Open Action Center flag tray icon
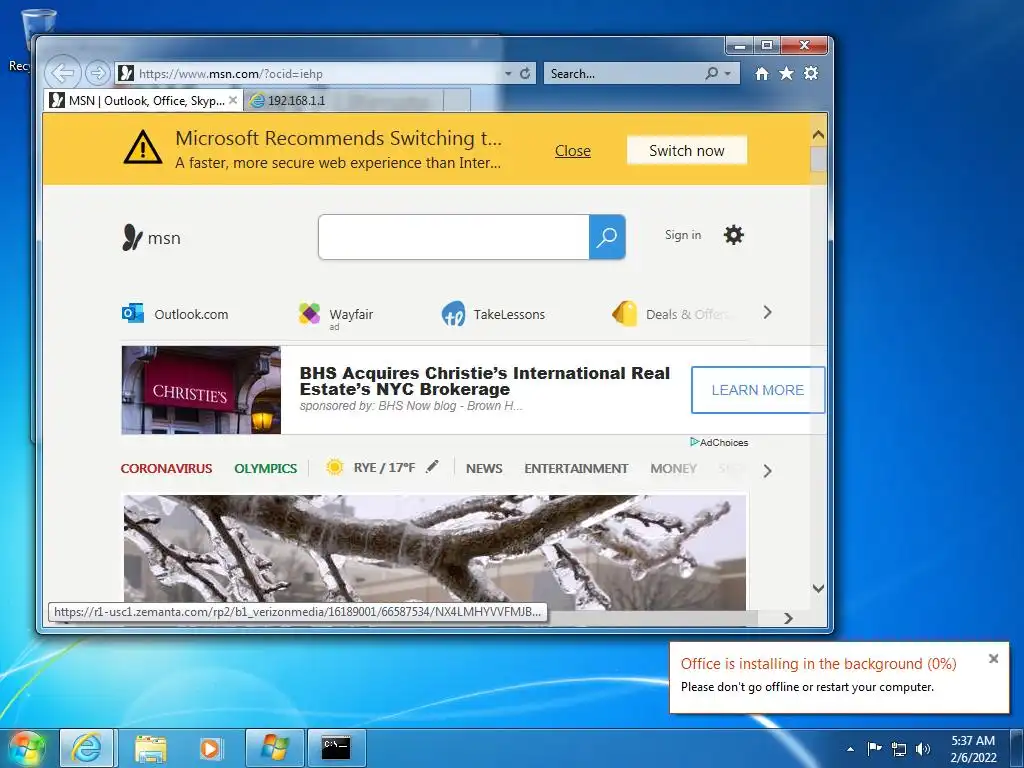Image resolution: width=1024 pixels, height=768 pixels. pyautogui.click(x=874, y=748)
